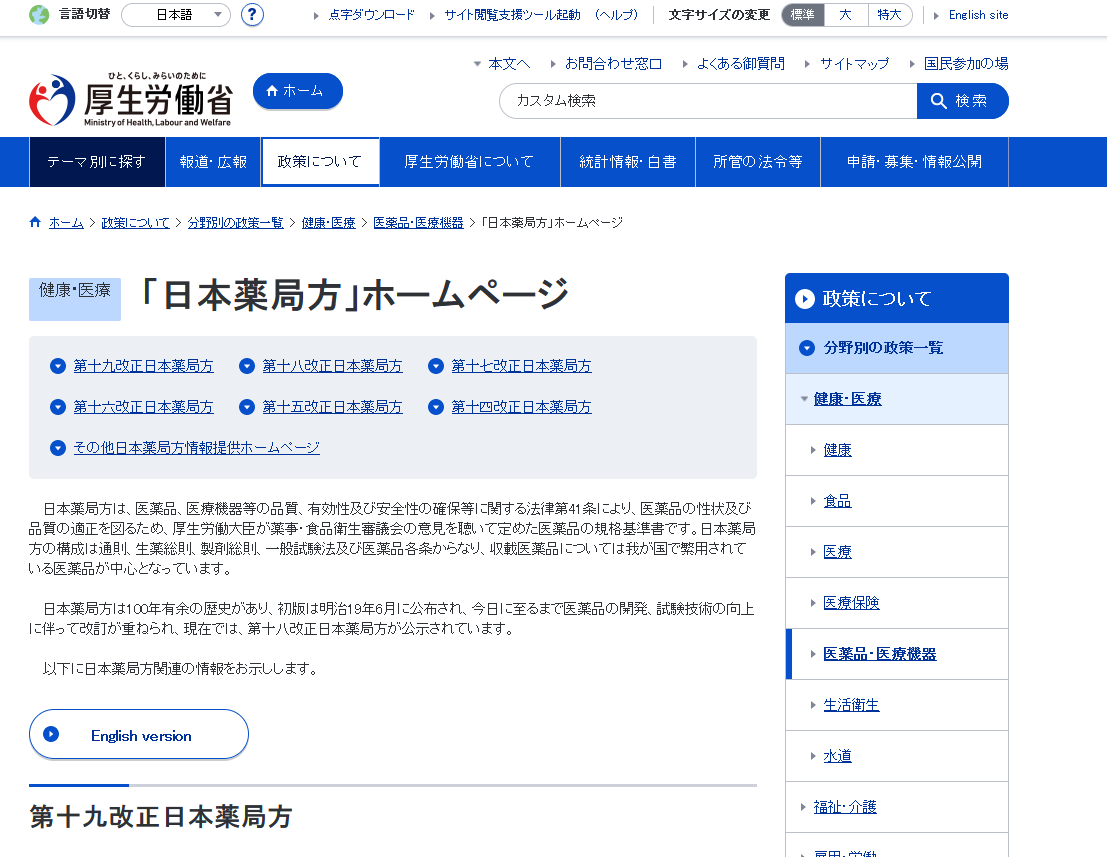Viewport: 1107px width, 857px height.
Task: Jump to 第十七改正日本薬局方 anchor link
Action: 522,366
